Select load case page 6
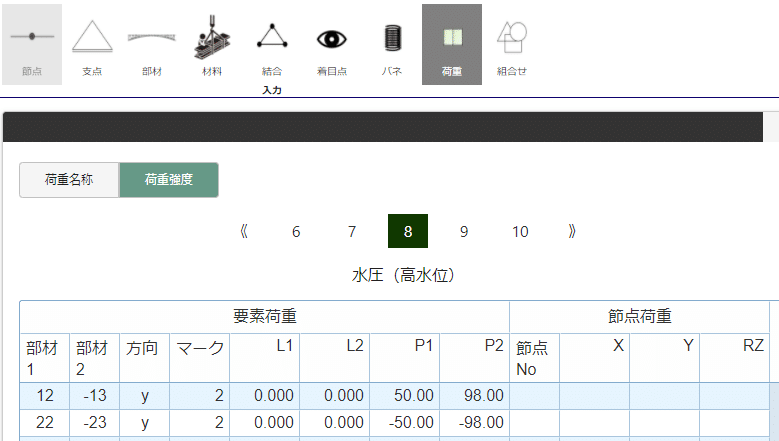 pos(296,231)
